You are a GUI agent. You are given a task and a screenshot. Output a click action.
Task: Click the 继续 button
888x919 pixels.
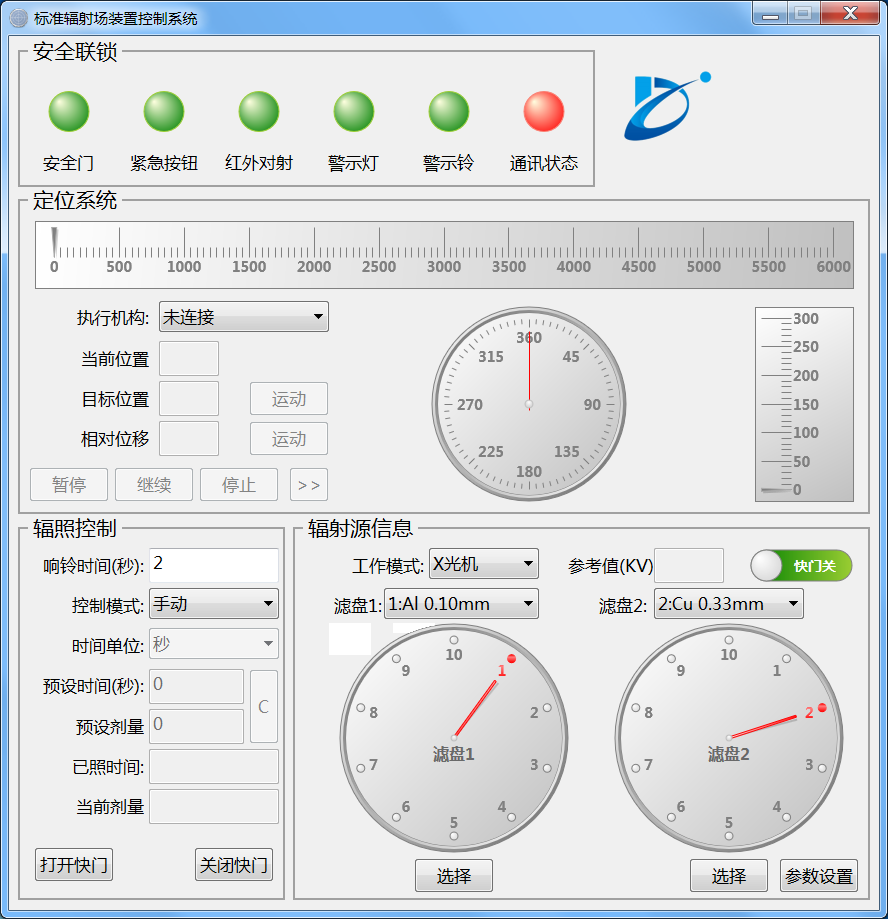(x=154, y=485)
